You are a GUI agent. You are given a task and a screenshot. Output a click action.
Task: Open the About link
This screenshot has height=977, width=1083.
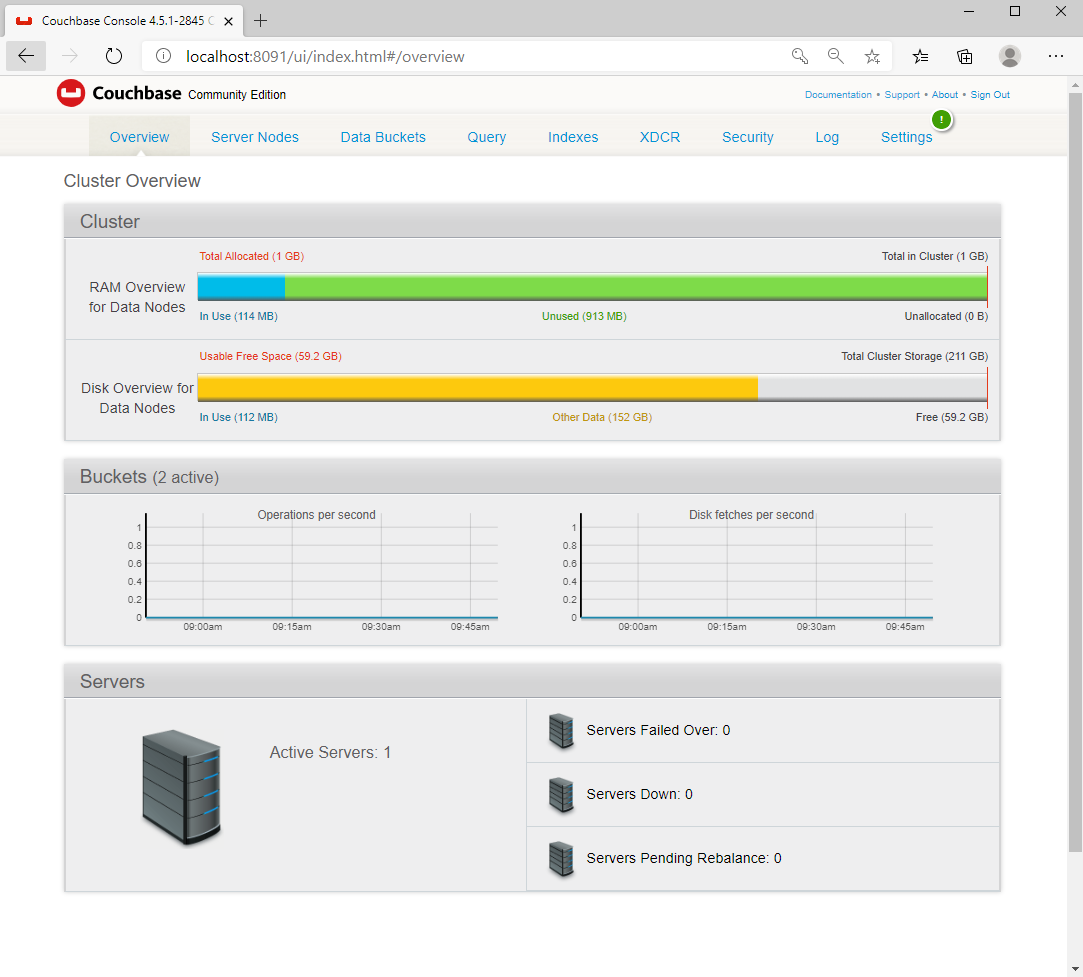pyautogui.click(x=945, y=95)
